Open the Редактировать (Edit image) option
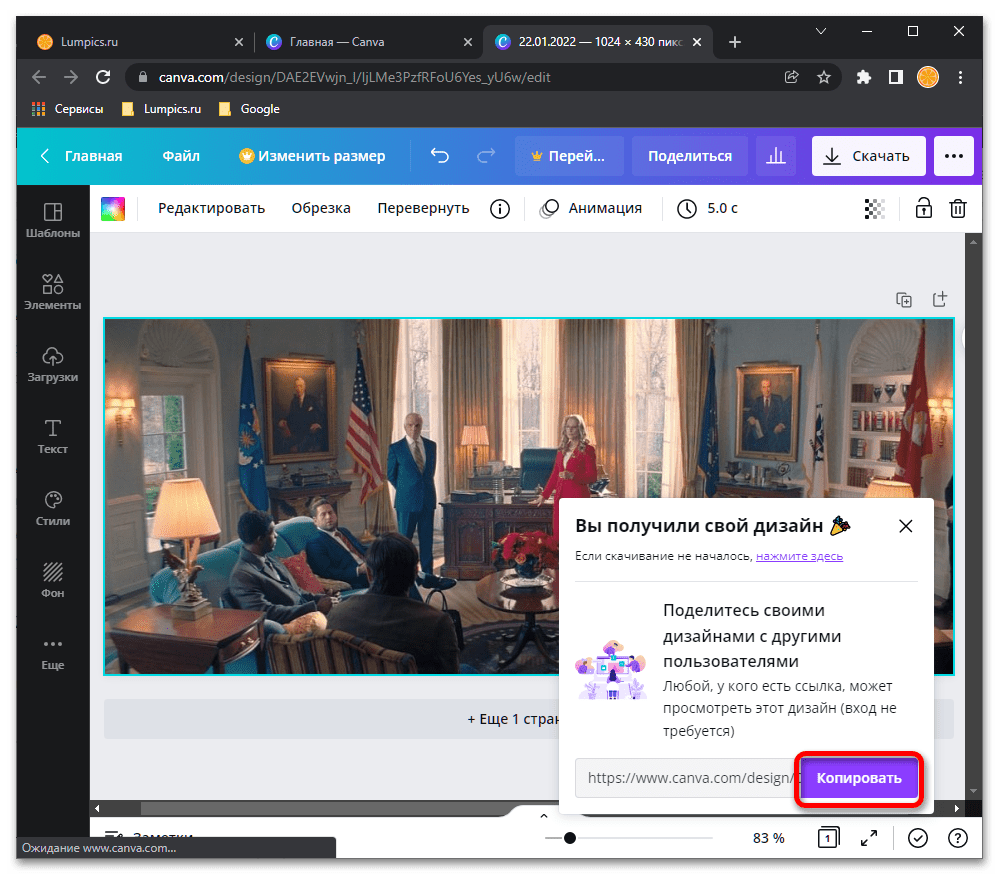The width and height of the screenshot is (999, 875). 212,208
